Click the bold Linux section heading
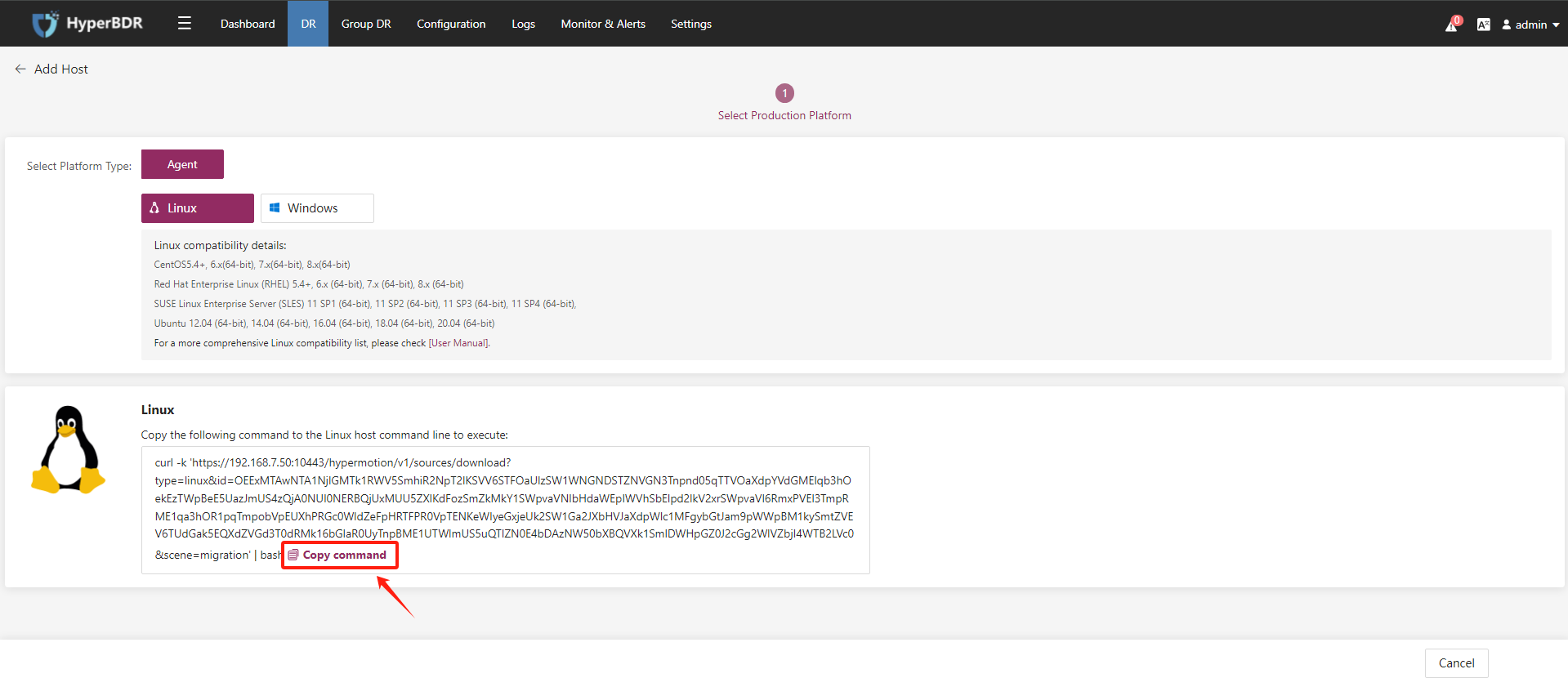The width and height of the screenshot is (1568, 687). click(158, 410)
